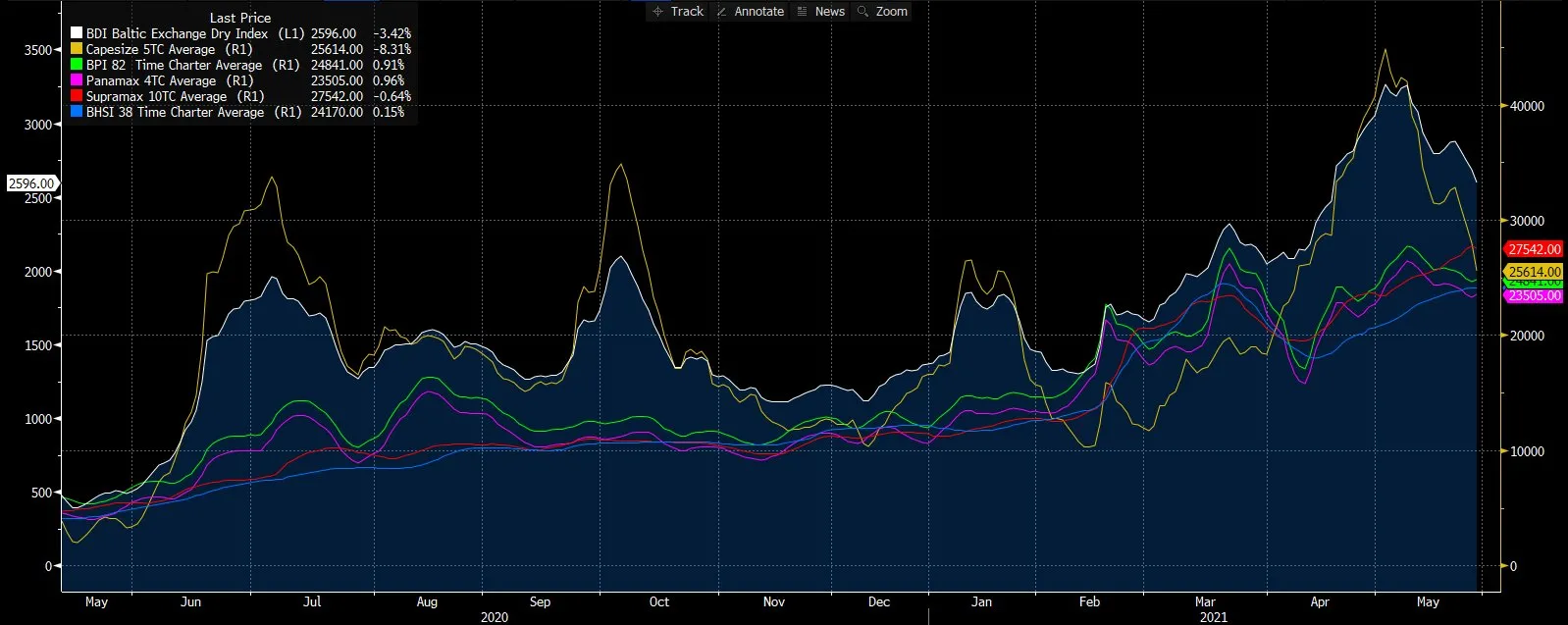Click the 20000 right axis label
Screen dimensions: 1568x625
pyautogui.click(x=1527, y=336)
